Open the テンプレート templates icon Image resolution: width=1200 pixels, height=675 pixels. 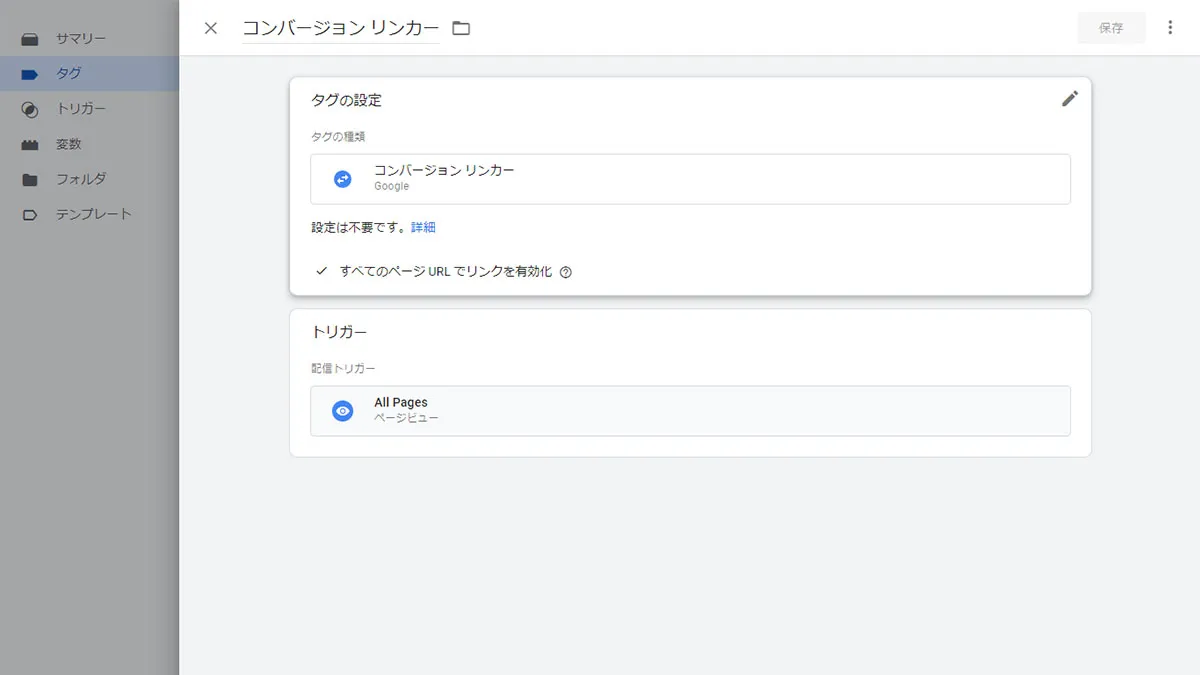click(28, 213)
